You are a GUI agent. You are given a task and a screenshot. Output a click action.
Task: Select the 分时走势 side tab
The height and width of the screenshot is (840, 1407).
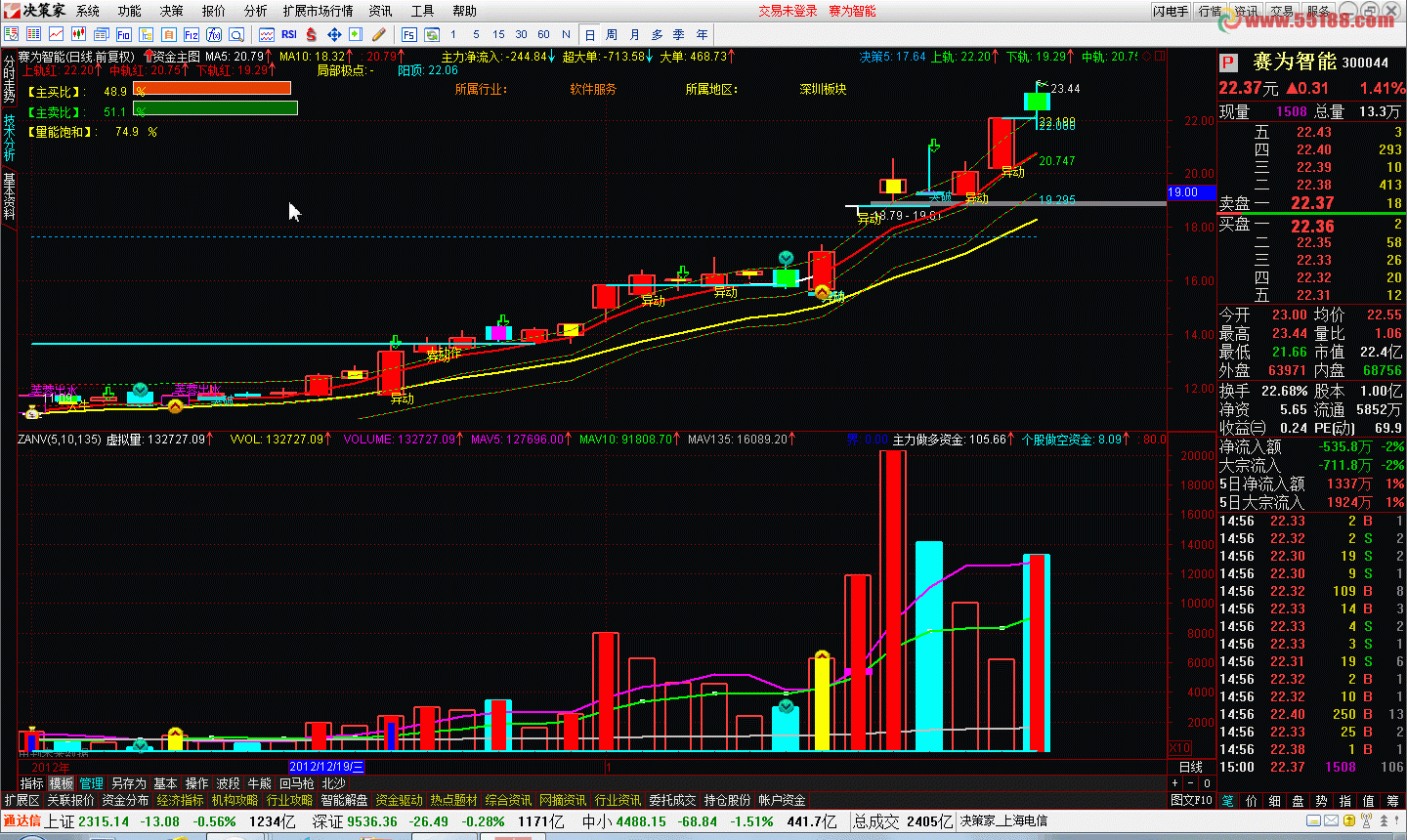9,80
